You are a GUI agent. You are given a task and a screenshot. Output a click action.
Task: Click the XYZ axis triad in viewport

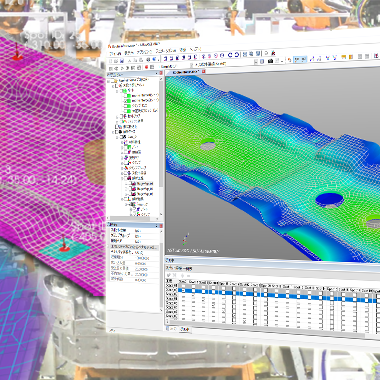pos(184,240)
